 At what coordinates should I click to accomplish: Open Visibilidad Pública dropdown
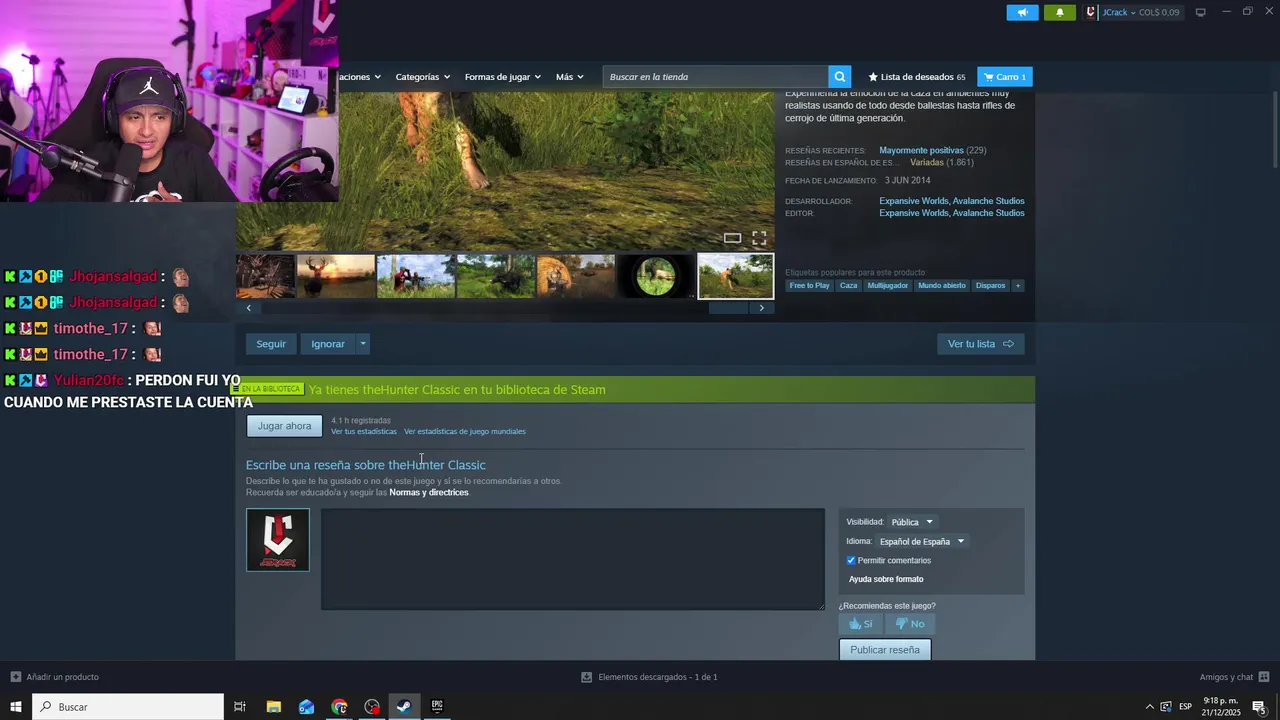click(x=912, y=522)
